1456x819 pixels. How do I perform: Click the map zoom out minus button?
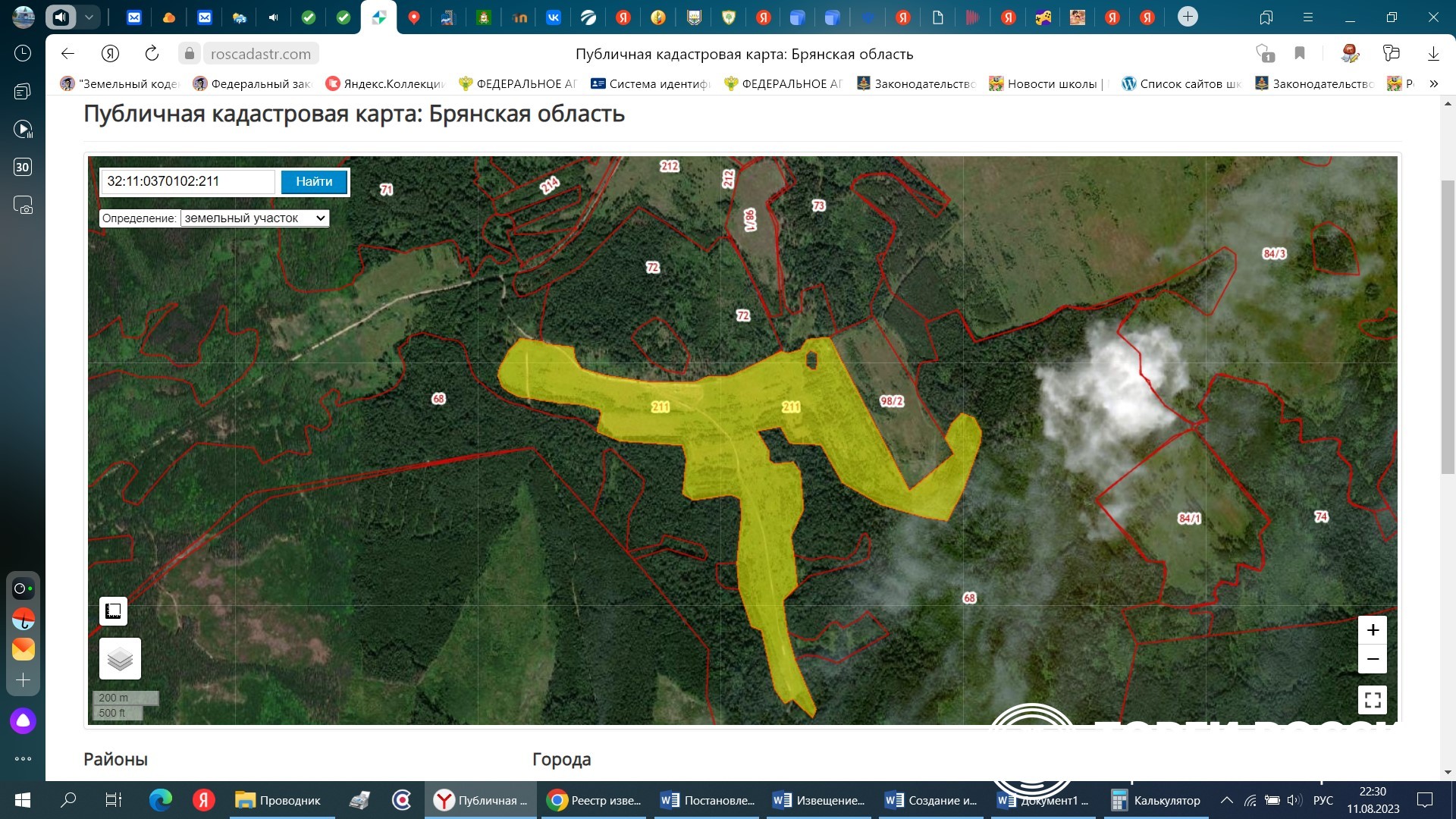tap(1372, 659)
